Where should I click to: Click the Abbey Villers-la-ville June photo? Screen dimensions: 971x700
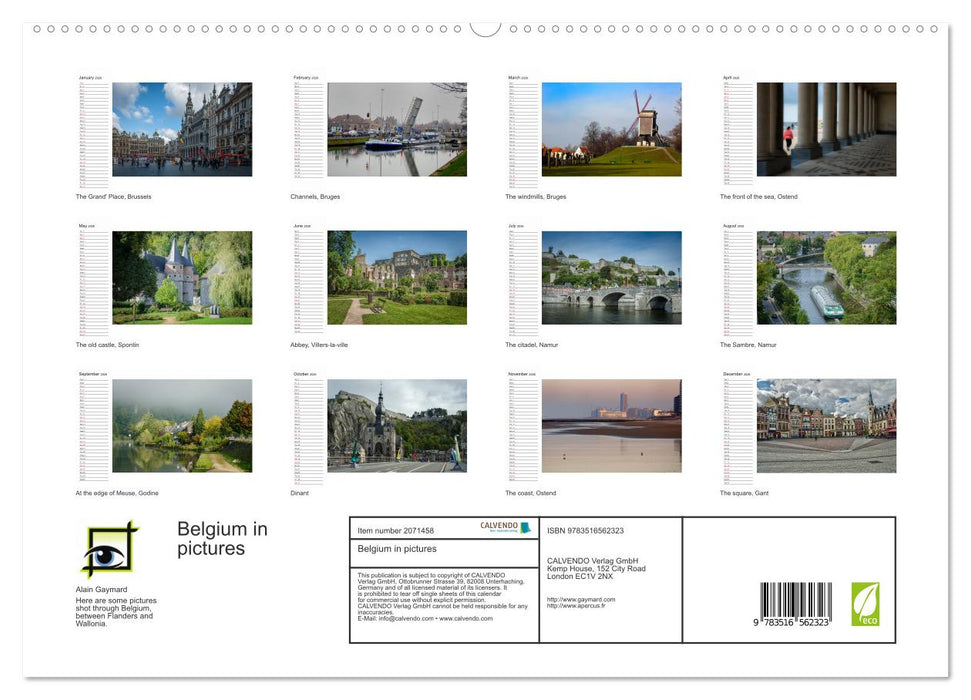(x=397, y=276)
